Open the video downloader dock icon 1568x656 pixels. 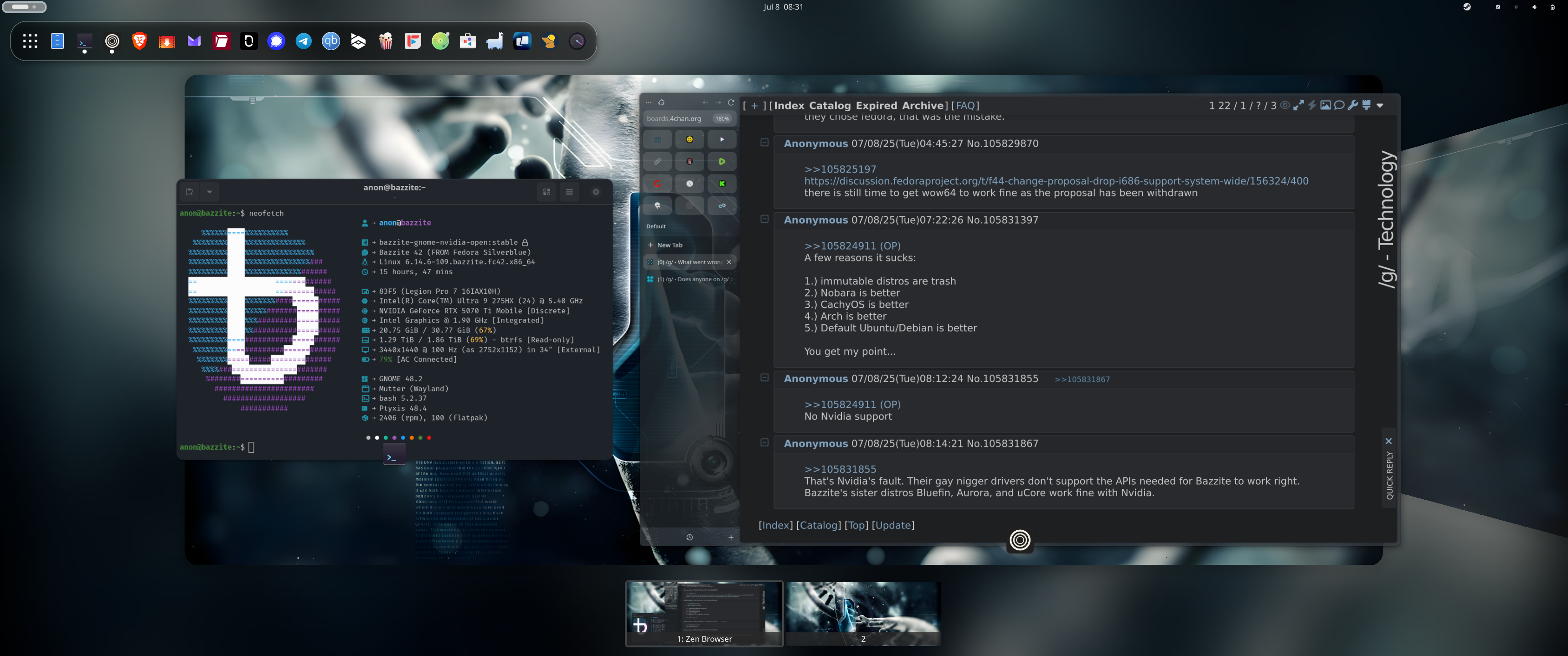click(x=167, y=41)
